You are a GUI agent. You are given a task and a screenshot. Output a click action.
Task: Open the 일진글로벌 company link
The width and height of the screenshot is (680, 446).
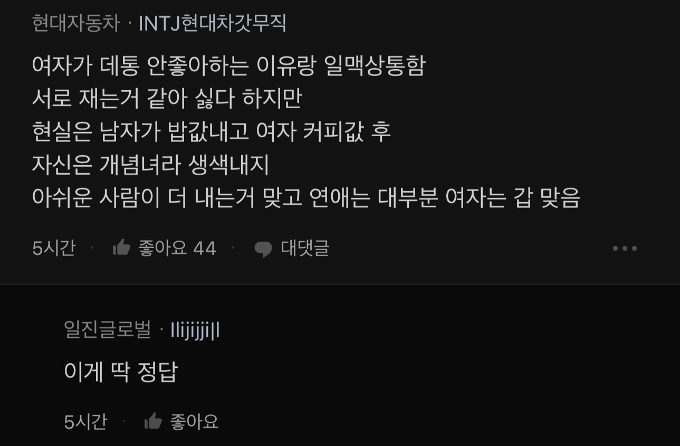[x=107, y=328]
